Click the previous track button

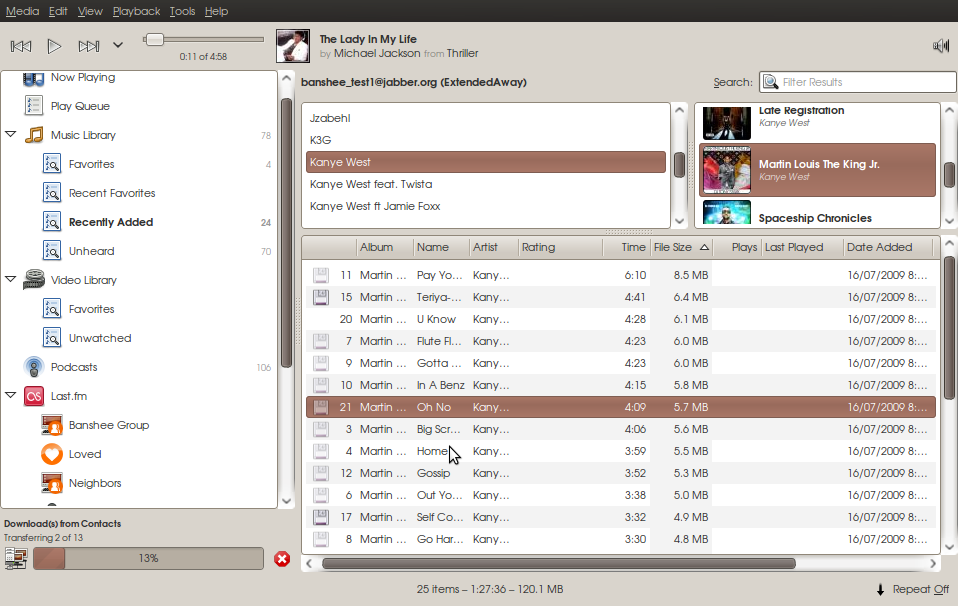pos(21,46)
